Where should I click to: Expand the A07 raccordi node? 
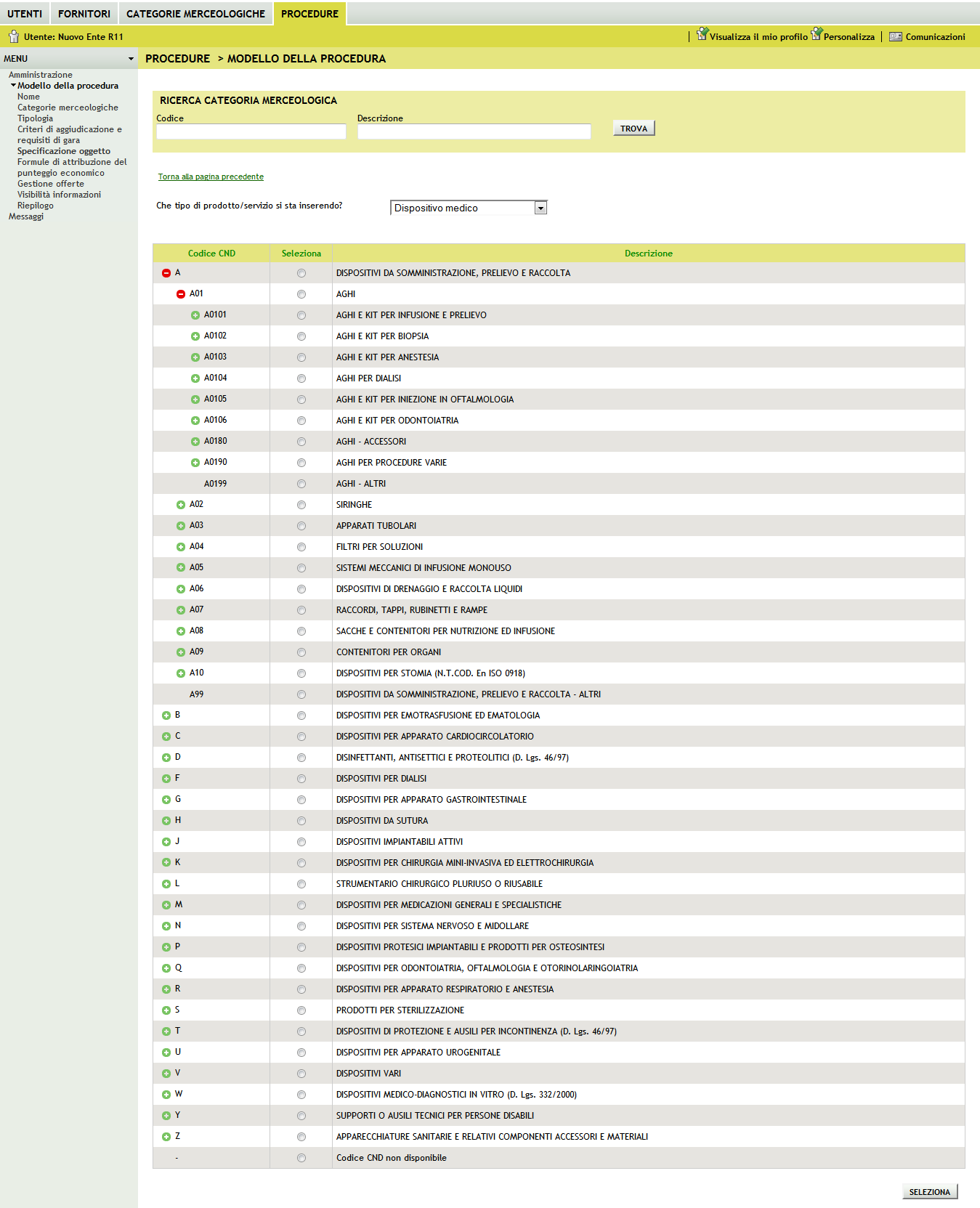[181, 610]
